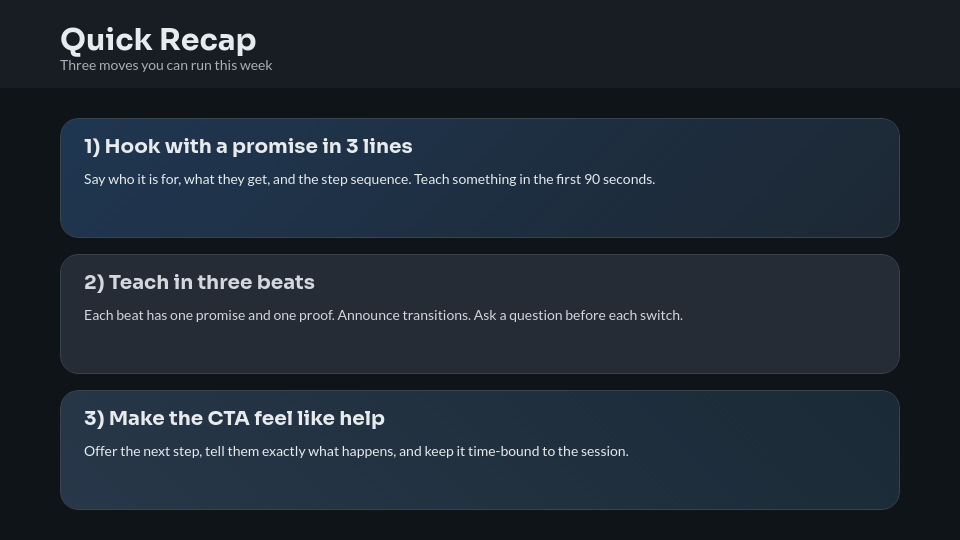Click empty space below the first card's text
The width and height of the screenshot is (960, 540).
click(480, 213)
